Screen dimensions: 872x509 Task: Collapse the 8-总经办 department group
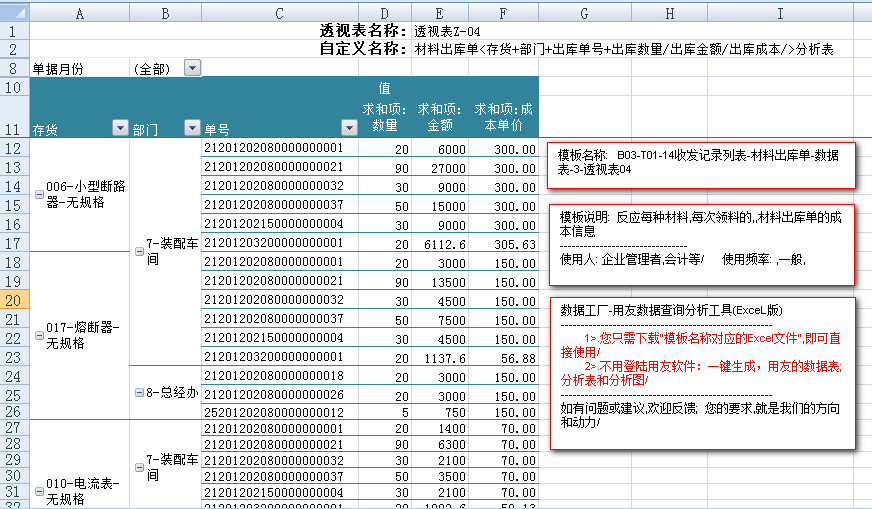click(x=139, y=393)
